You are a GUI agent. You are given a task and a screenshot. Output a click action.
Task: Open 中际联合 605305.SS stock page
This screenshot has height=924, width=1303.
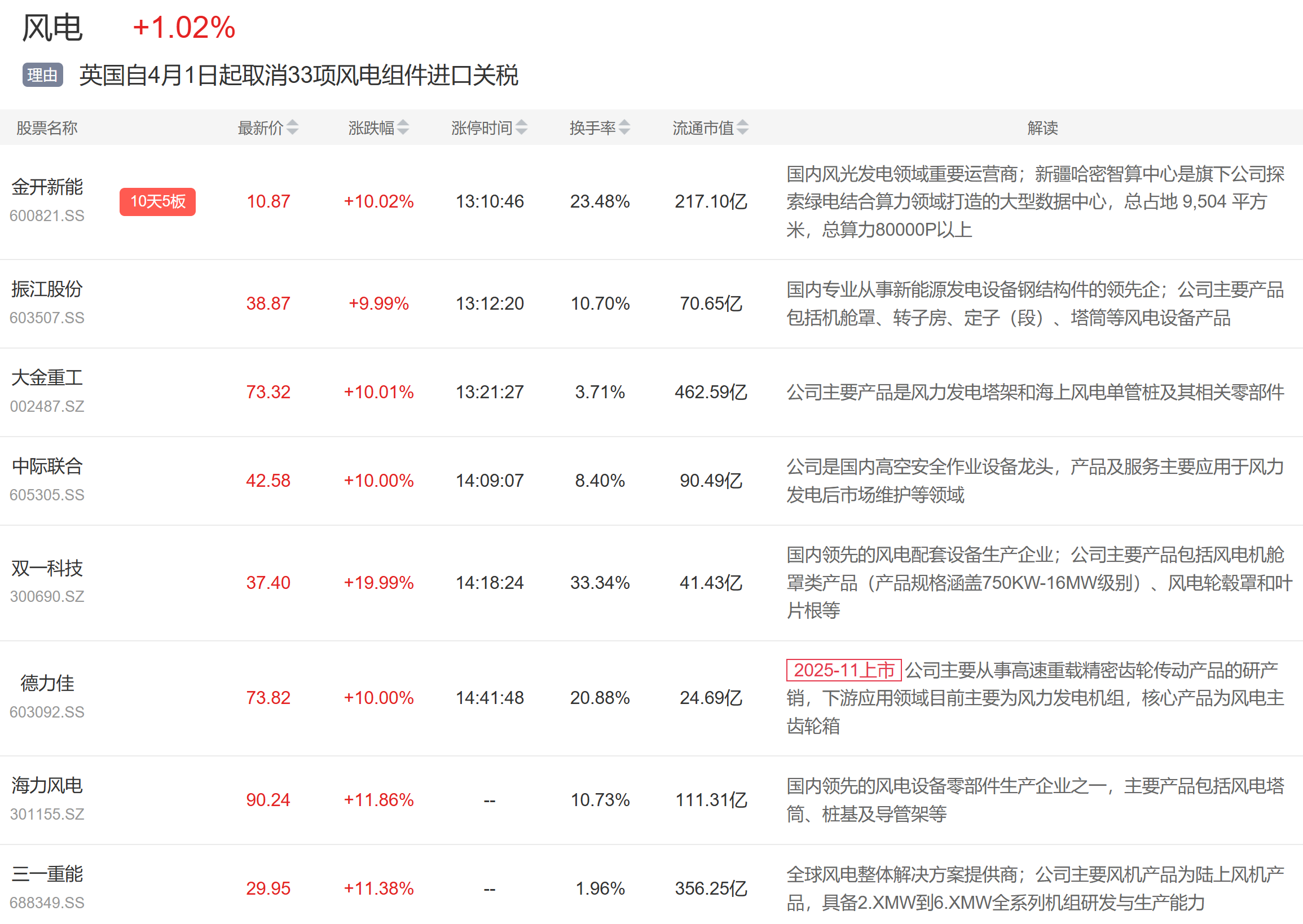click(47, 467)
